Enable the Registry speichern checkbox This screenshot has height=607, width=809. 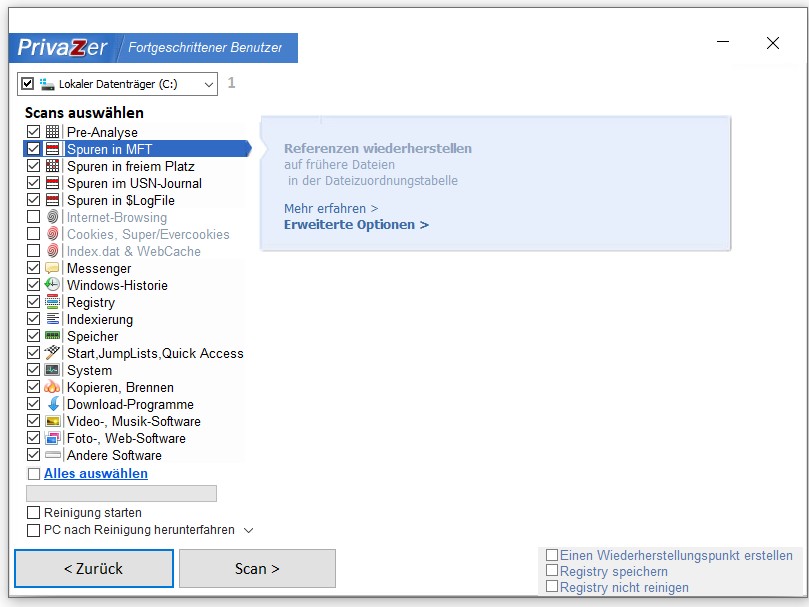pos(552,570)
